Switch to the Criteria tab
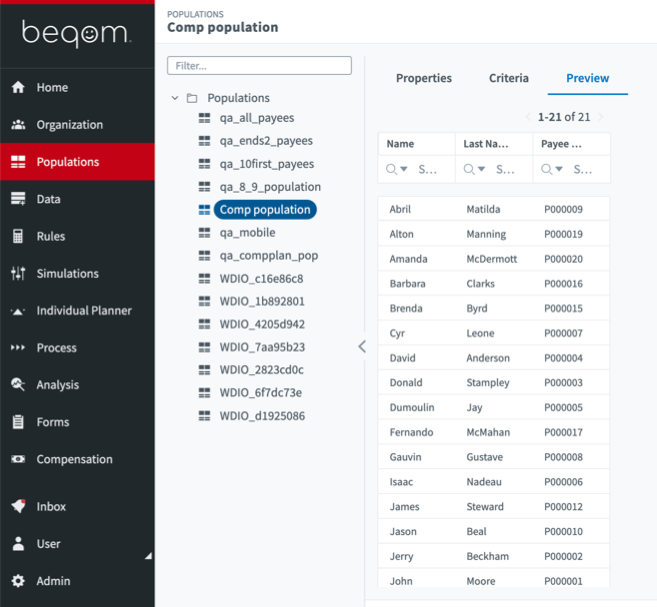657x607 pixels. pyautogui.click(x=509, y=78)
